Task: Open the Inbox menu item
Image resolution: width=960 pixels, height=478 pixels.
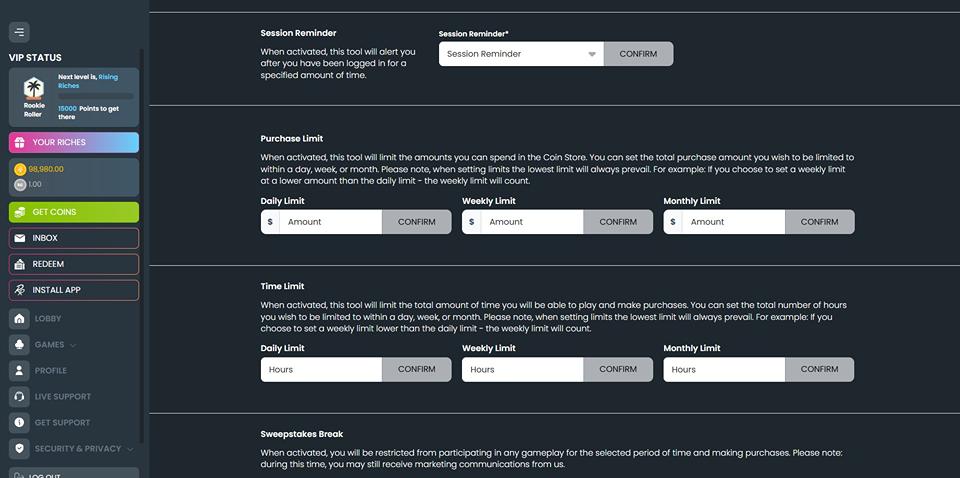Action: coord(73,238)
